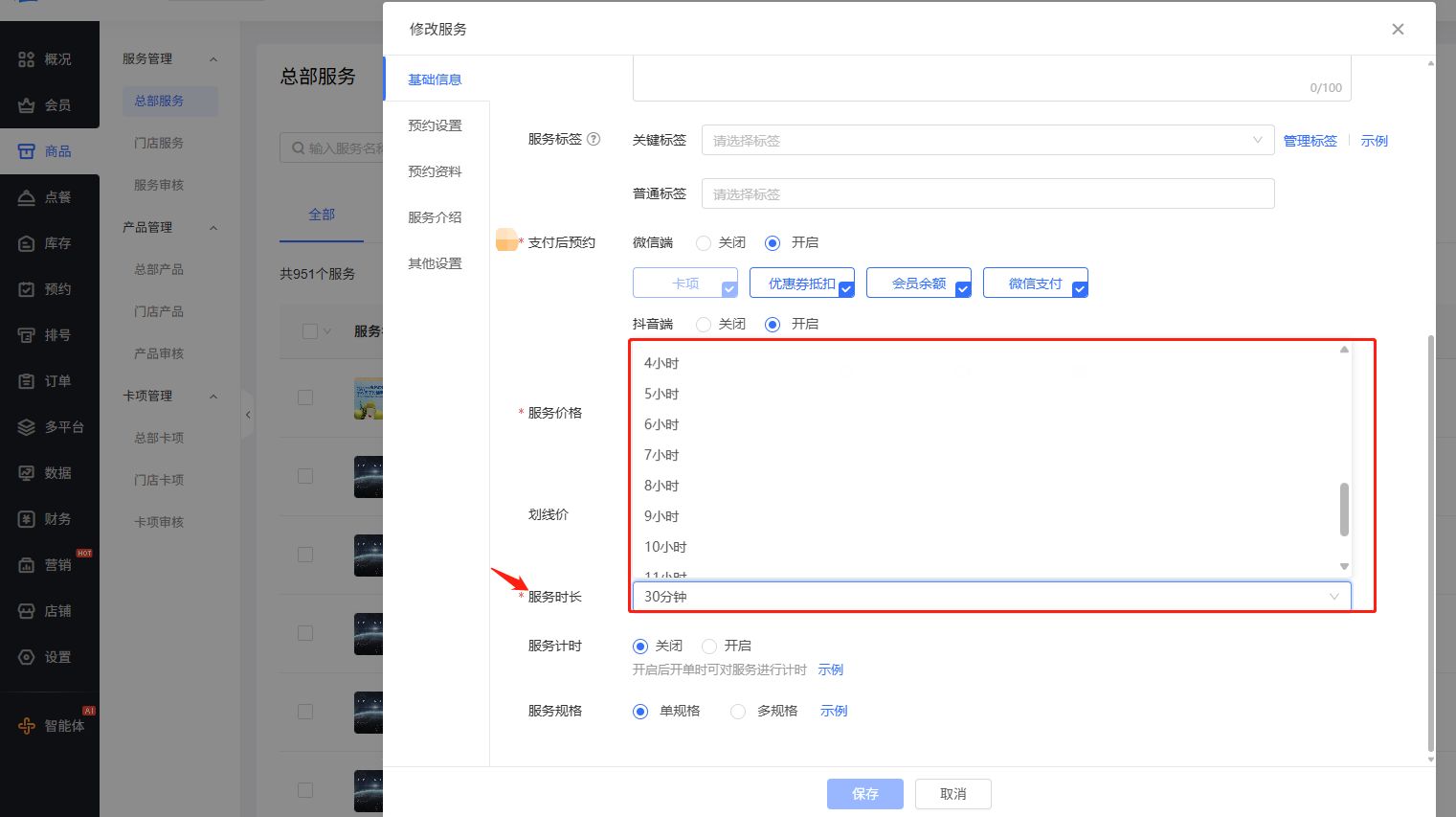Select 关闭 for 微信端 payment booking
The image size is (1456, 817).
pyautogui.click(x=704, y=243)
